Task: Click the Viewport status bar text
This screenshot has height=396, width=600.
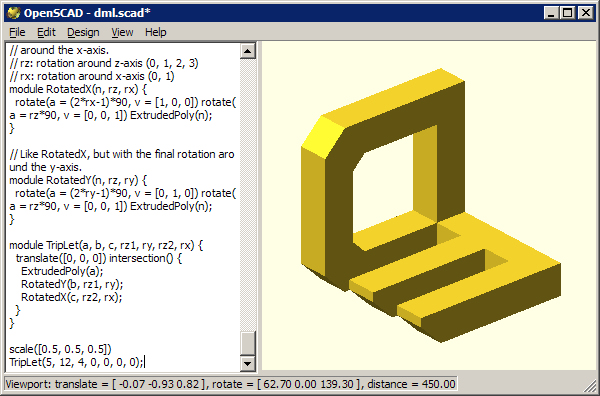Action: [x=230, y=384]
